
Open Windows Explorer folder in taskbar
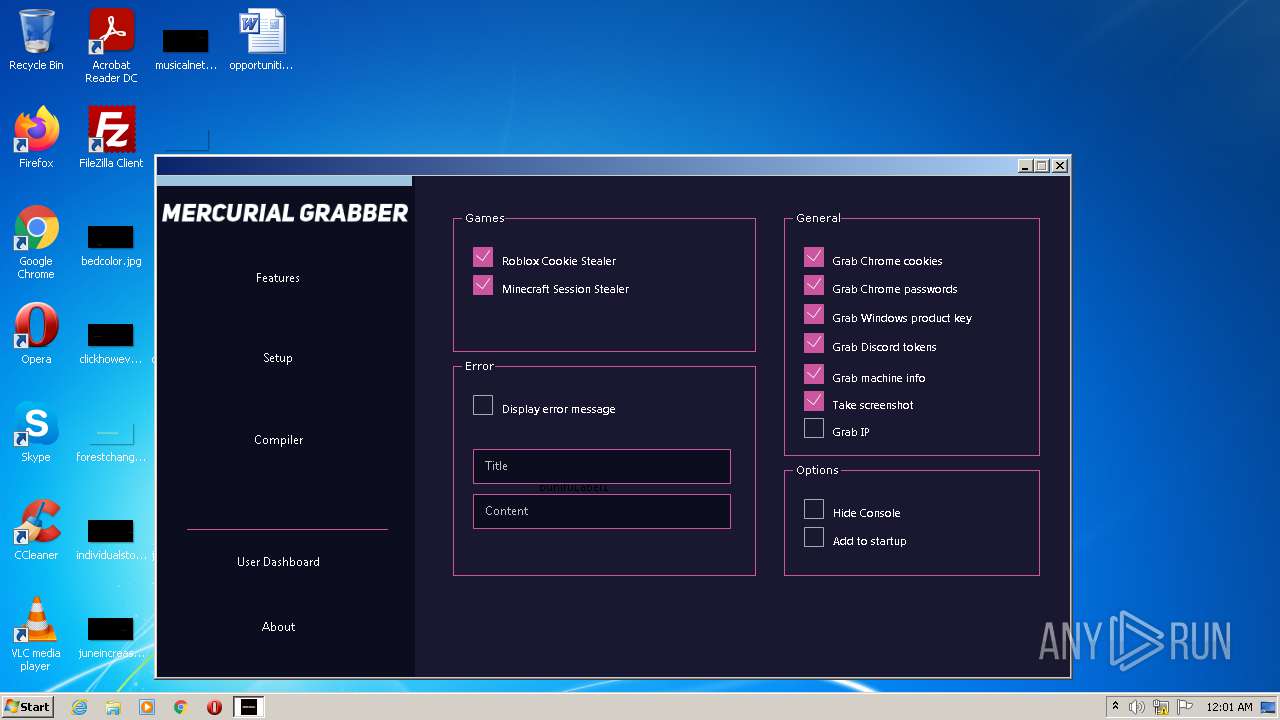coord(113,707)
